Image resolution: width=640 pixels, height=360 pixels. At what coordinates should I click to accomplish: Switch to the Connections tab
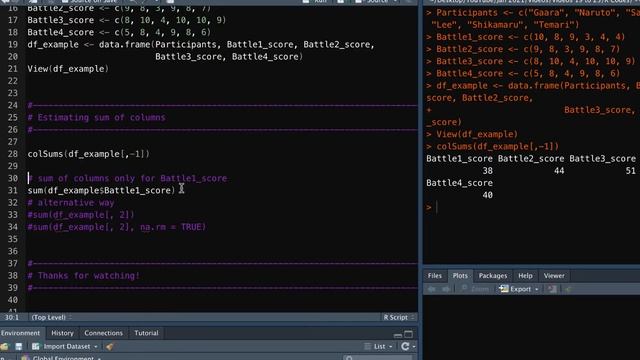(x=103, y=333)
